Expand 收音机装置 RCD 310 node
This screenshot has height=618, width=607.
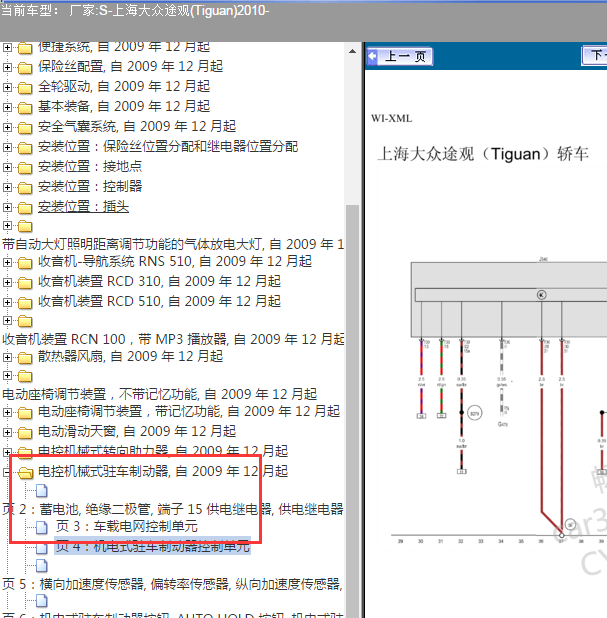click(7, 282)
